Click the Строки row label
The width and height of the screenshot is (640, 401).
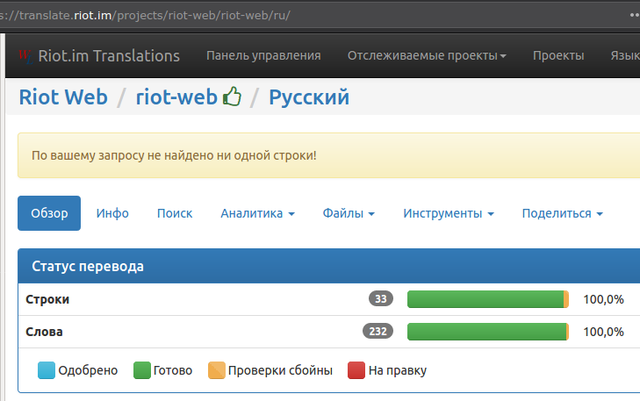(47, 299)
